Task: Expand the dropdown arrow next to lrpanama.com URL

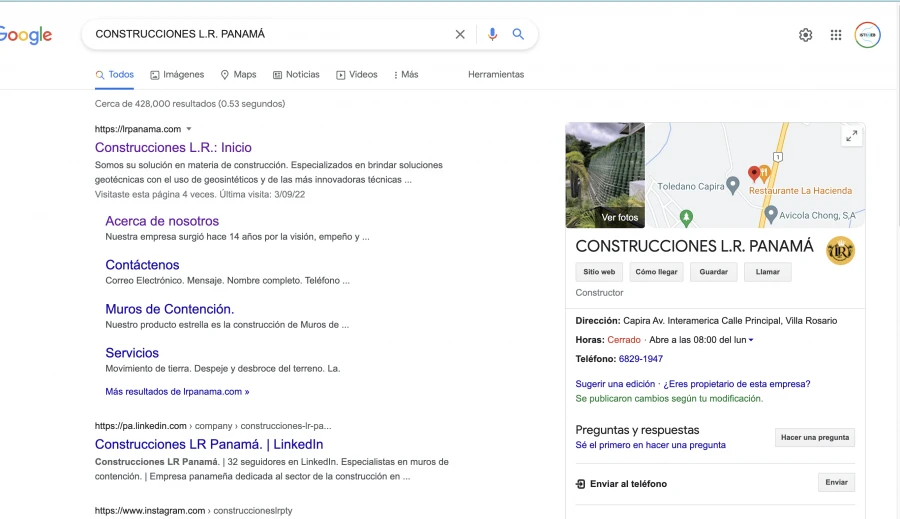Action: (189, 129)
